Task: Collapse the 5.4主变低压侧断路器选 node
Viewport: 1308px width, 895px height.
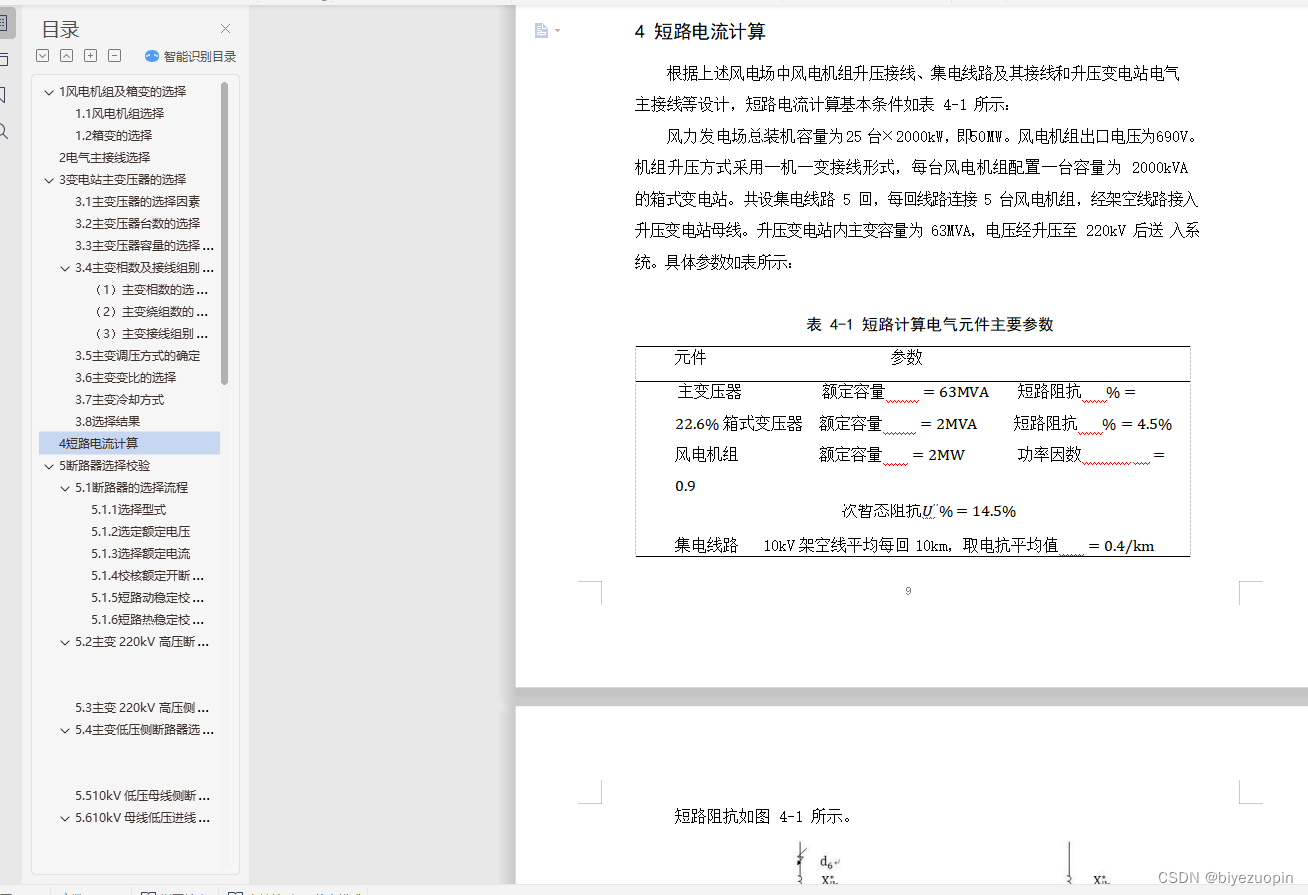Action: tap(65, 729)
